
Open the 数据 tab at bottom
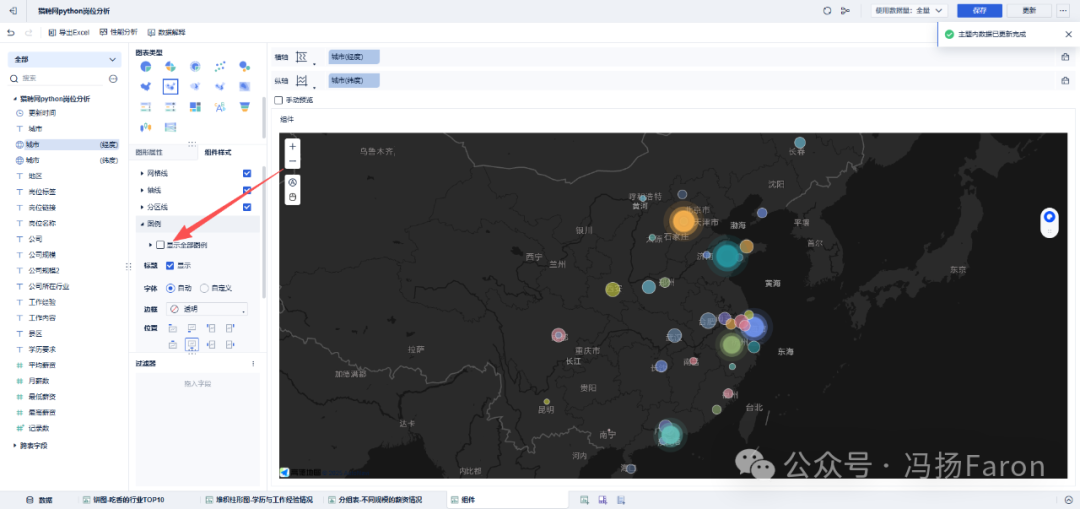point(39,499)
